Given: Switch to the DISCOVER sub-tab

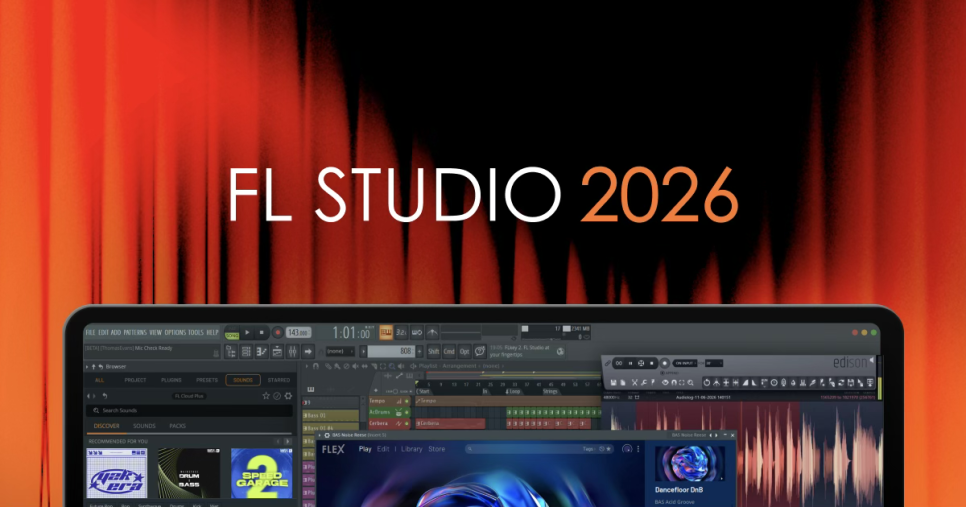Looking at the screenshot, I should click(107, 426).
